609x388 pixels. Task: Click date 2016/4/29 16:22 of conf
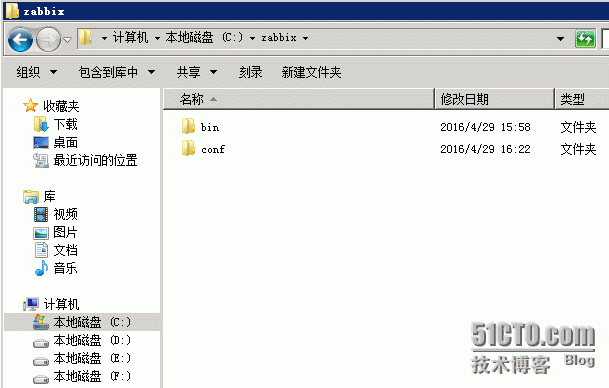tap(485, 149)
